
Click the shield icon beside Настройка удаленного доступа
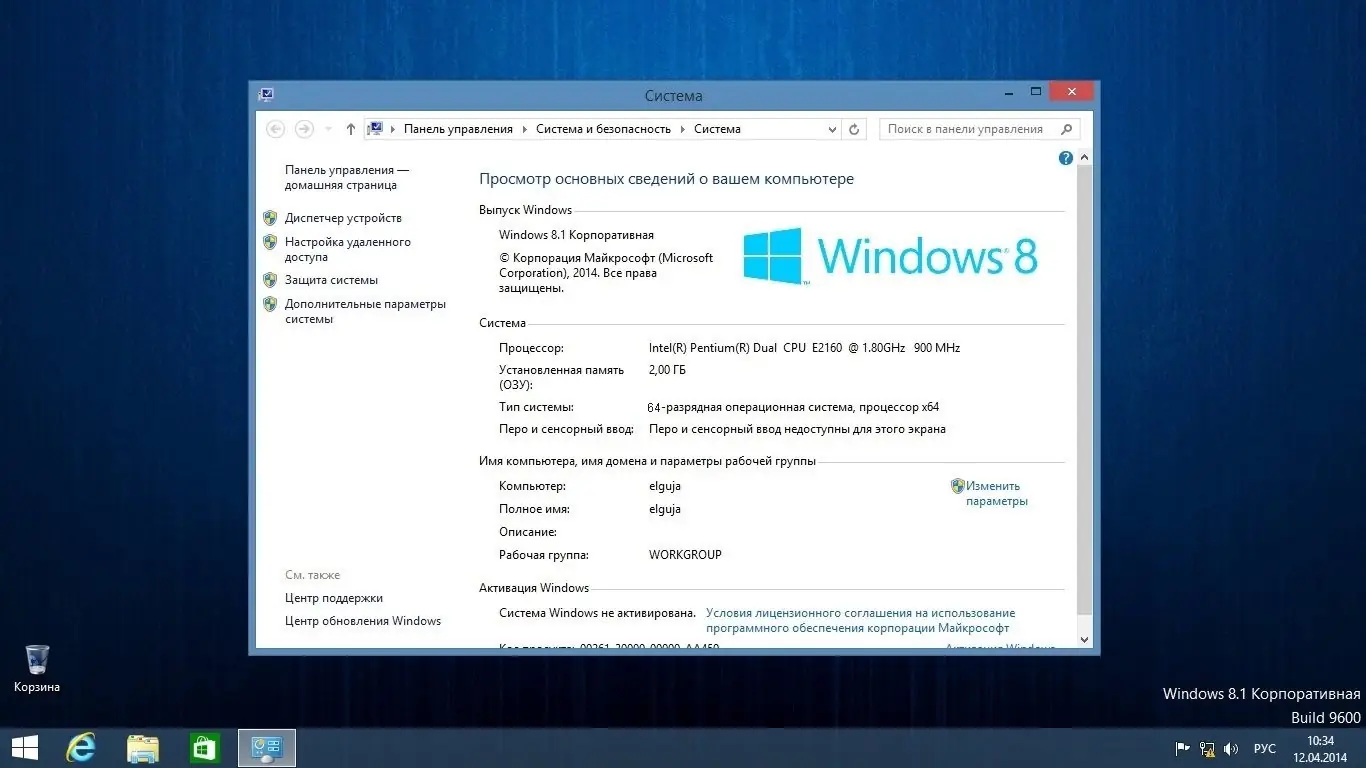270,242
